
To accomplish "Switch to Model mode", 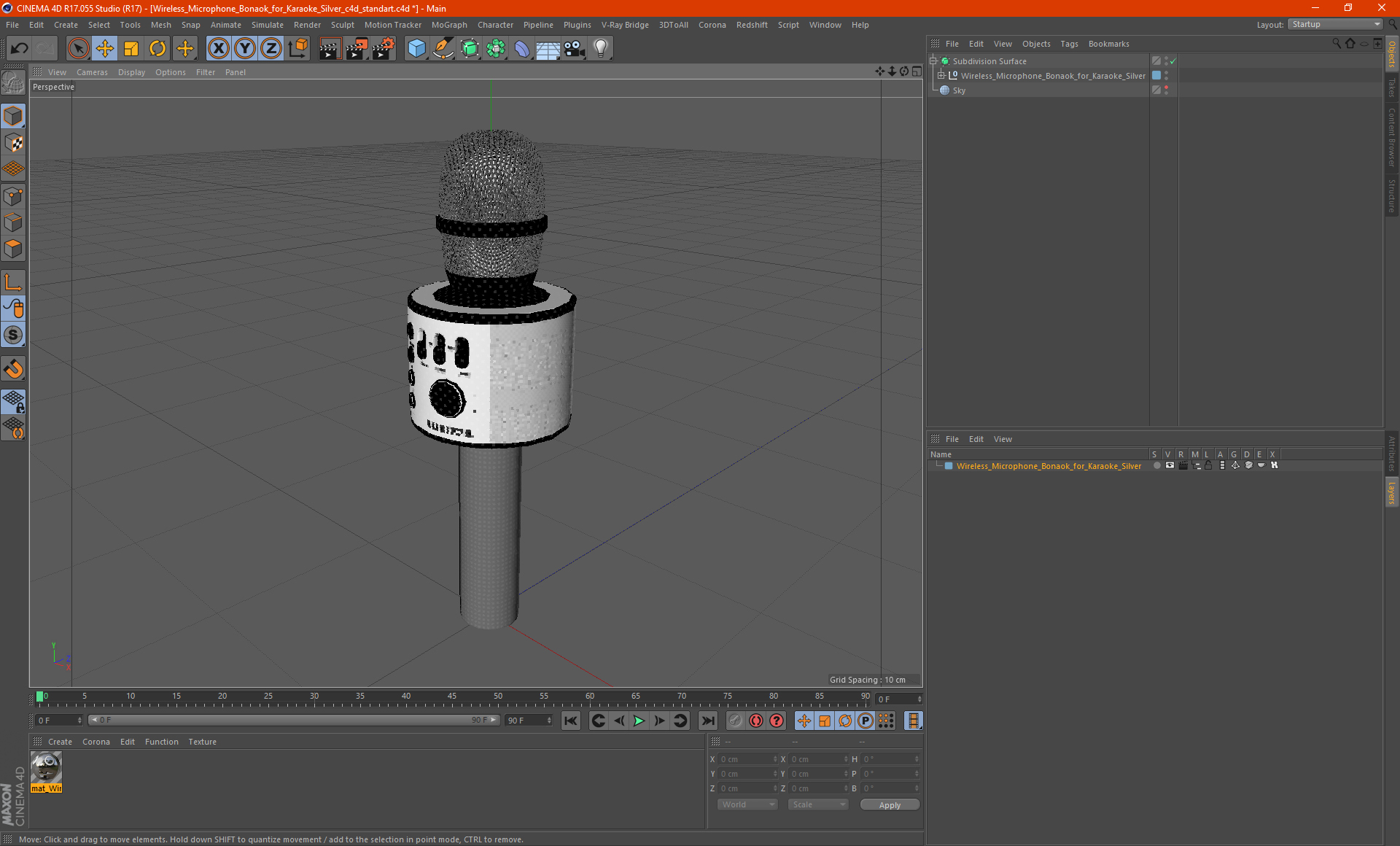I will click(x=13, y=116).
